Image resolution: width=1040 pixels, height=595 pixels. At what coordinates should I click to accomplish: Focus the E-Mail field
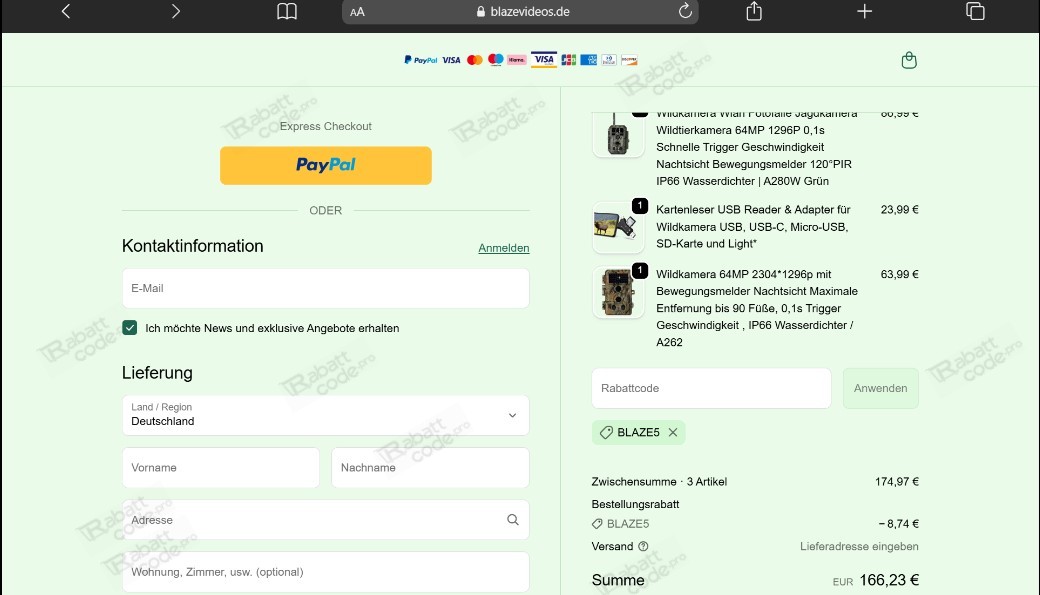pos(326,288)
